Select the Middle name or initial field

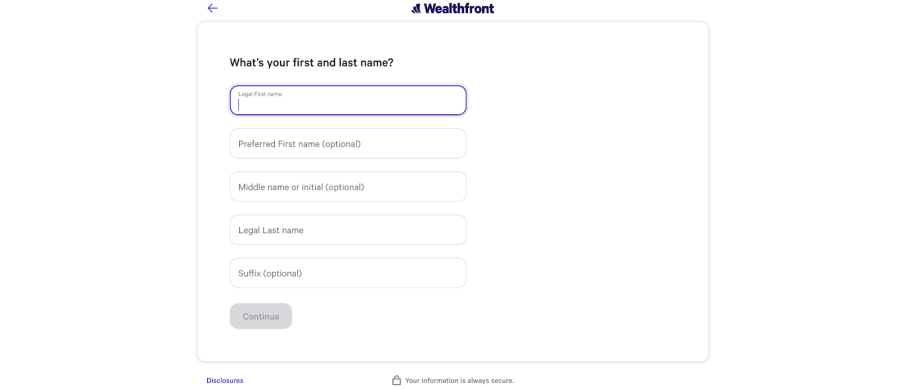pyautogui.click(x=348, y=186)
